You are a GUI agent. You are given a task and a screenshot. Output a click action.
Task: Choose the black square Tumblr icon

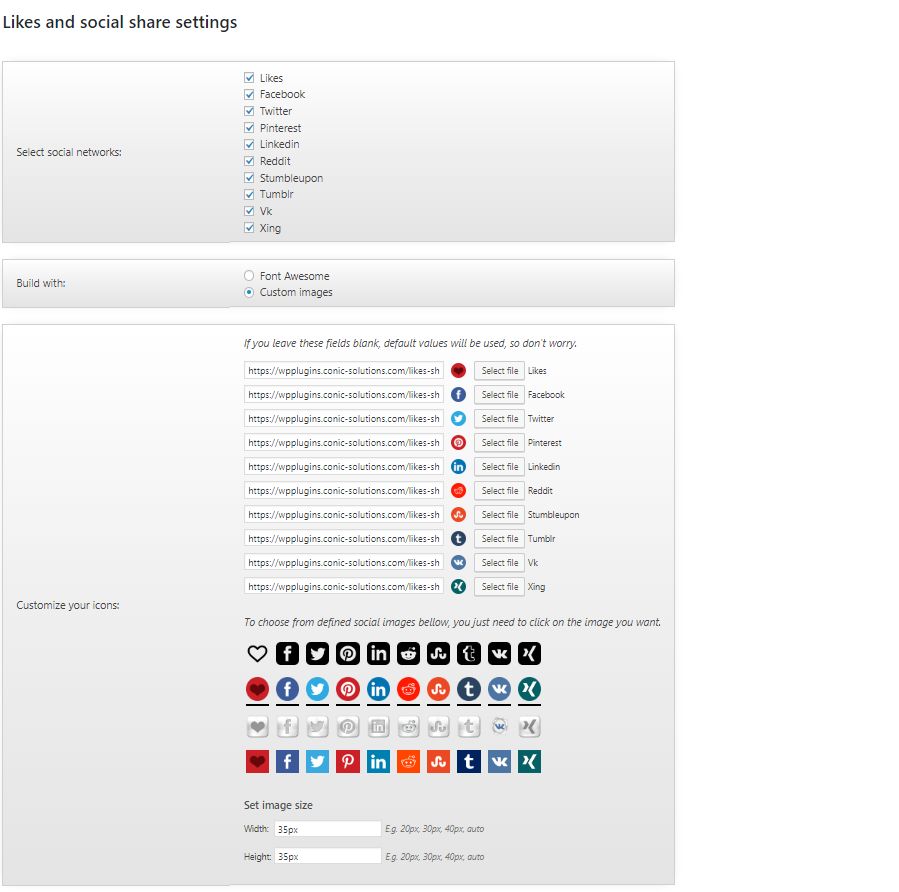tap(468, 654)
